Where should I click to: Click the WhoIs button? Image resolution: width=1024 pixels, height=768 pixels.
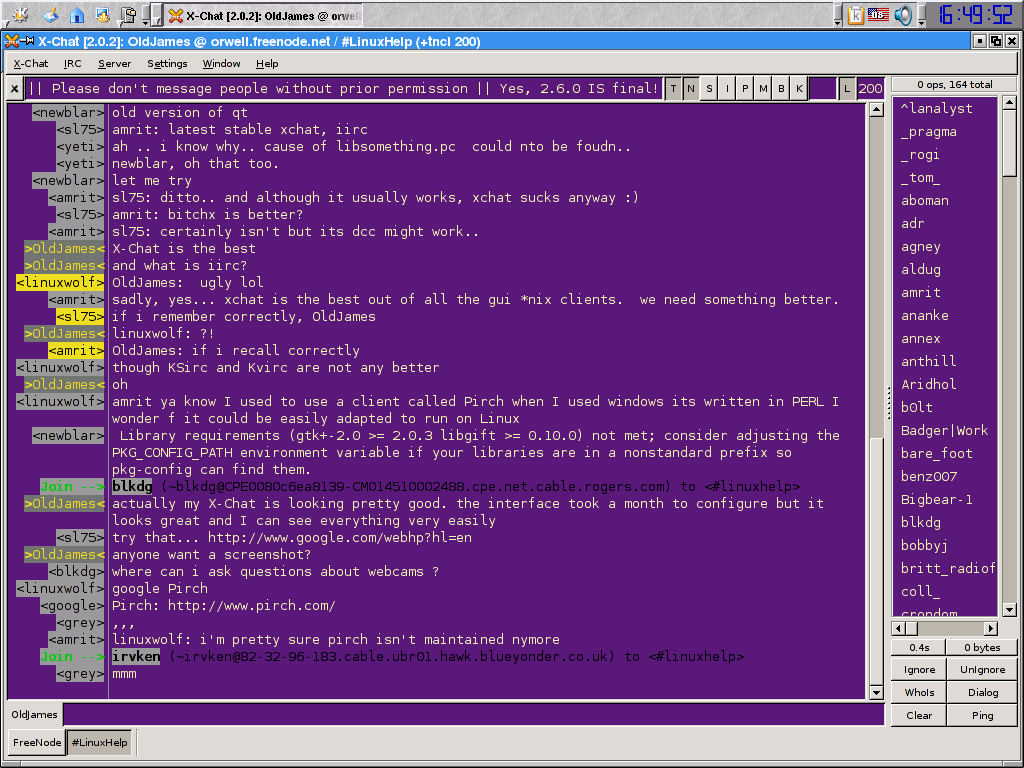click(919, 692)
